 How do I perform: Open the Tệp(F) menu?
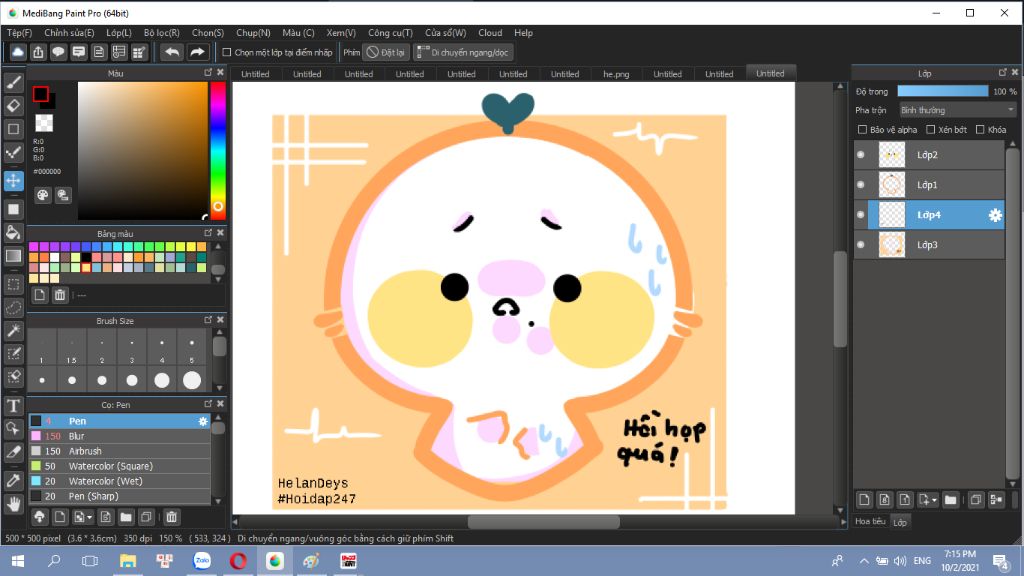pyautogui.click(x=20, y=33)
